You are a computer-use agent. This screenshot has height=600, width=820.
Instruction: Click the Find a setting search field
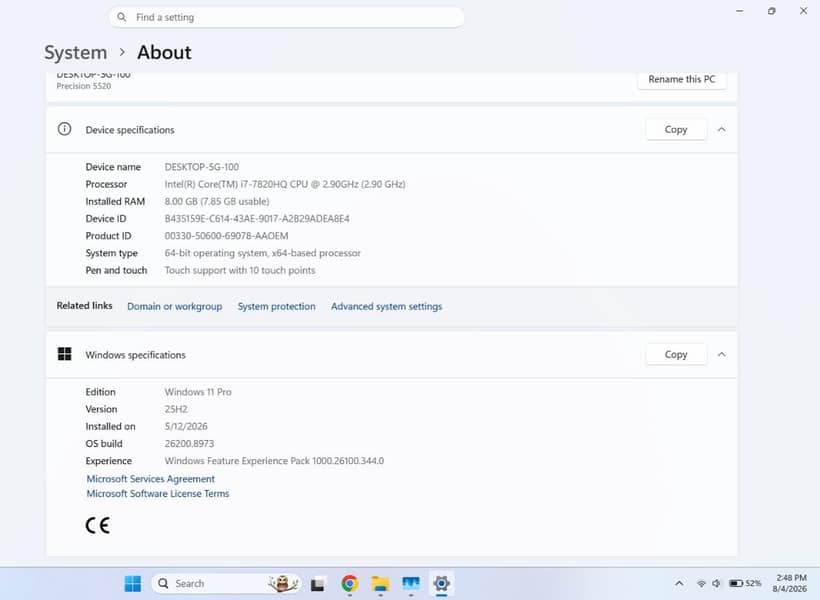[287, 17]
